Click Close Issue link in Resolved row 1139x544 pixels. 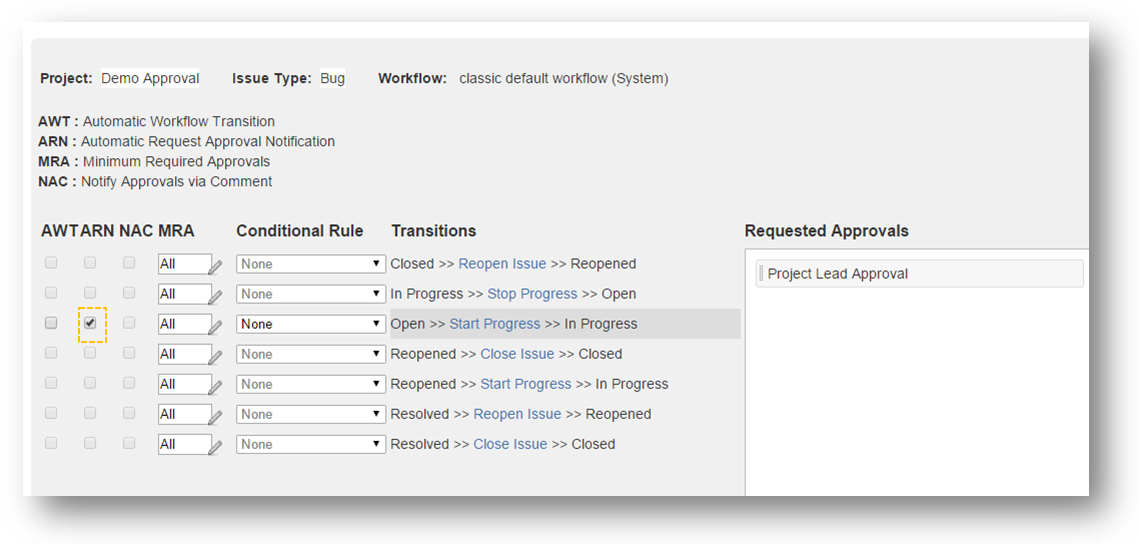pos(510,444)
